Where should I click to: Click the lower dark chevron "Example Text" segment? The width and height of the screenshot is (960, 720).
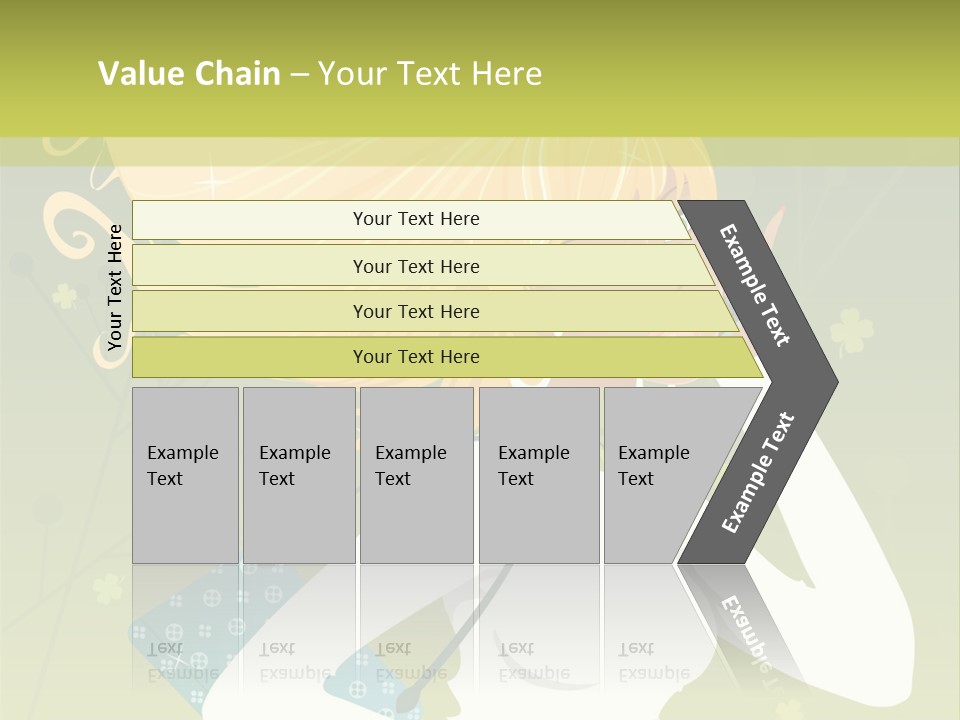pyautogui.click(x=760, y=470)
